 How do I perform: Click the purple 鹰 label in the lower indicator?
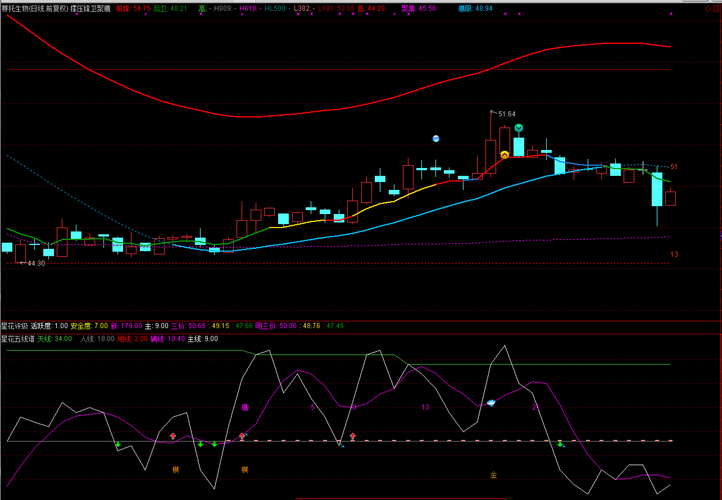pyautogui.click(x=245, y=407)
